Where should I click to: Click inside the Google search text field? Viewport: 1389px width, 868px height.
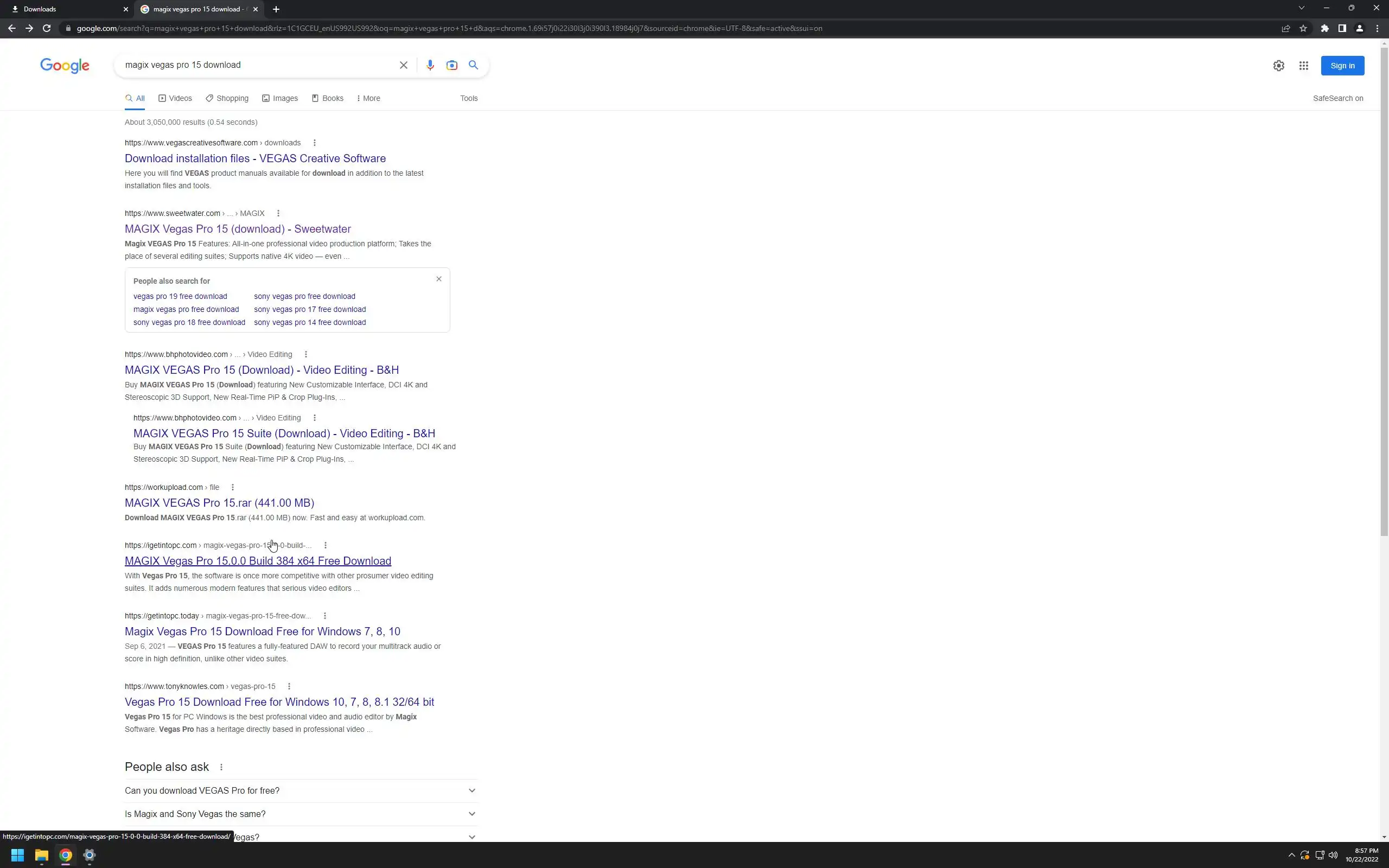[x=258, y=65]
